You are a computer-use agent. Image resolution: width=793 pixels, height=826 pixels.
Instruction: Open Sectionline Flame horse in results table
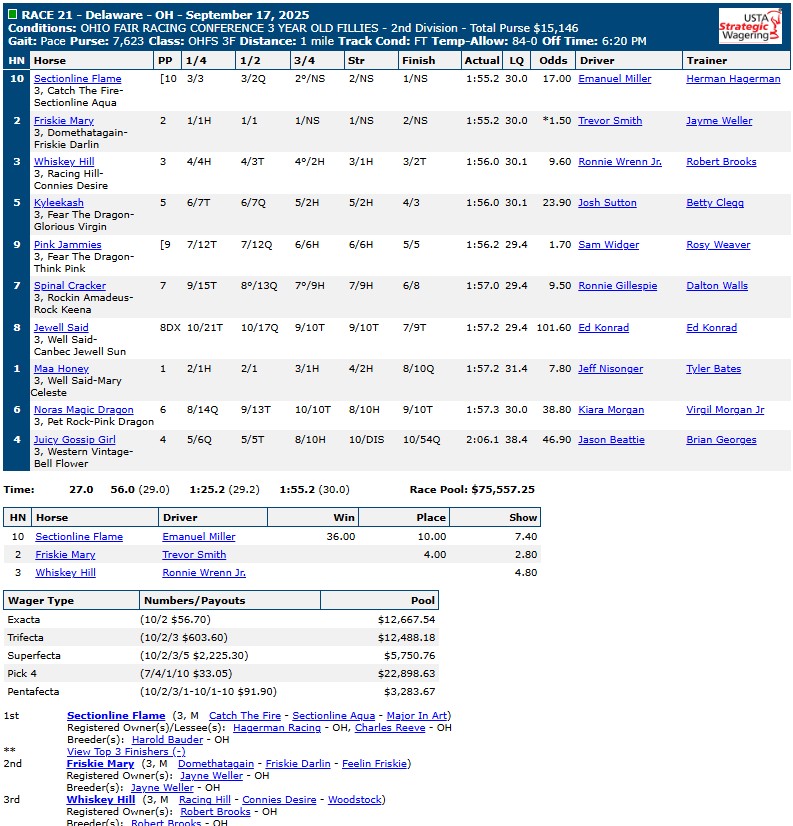click(77, 79)
